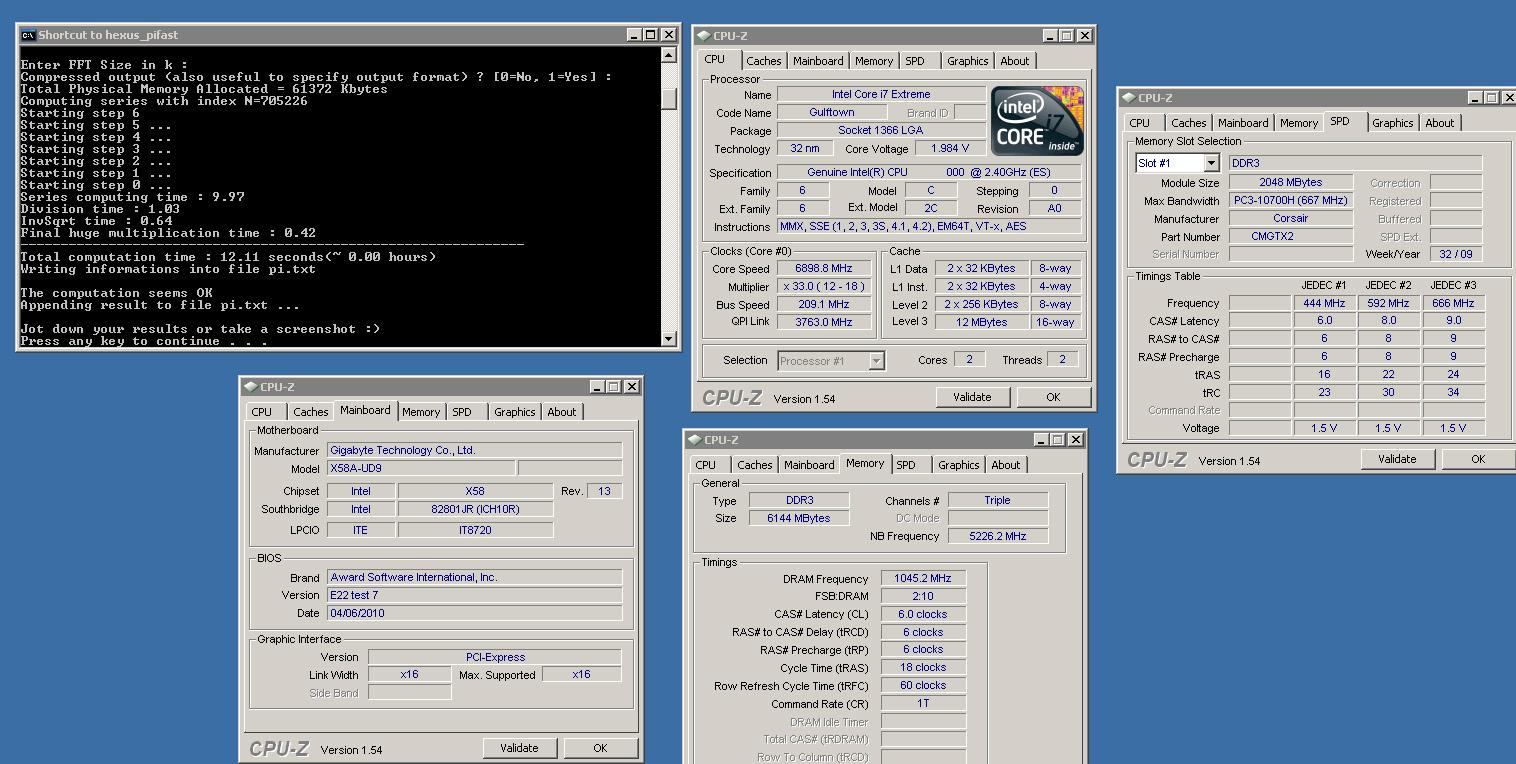Select Graphics tab in SPD window
The height and width of the screenshot is (764, 1516).
[1392, 123]
